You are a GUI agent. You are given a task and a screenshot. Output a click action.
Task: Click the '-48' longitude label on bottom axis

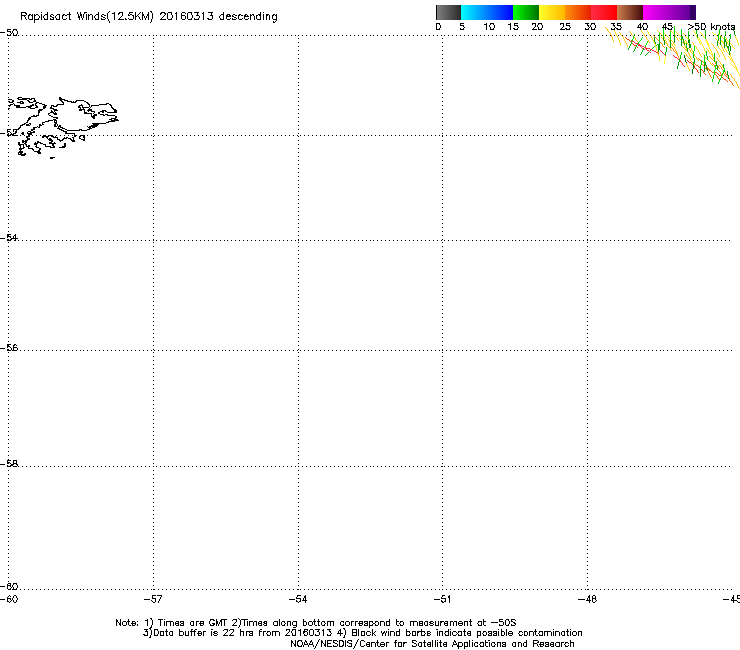pyautogui.click(x=587, y=599)
